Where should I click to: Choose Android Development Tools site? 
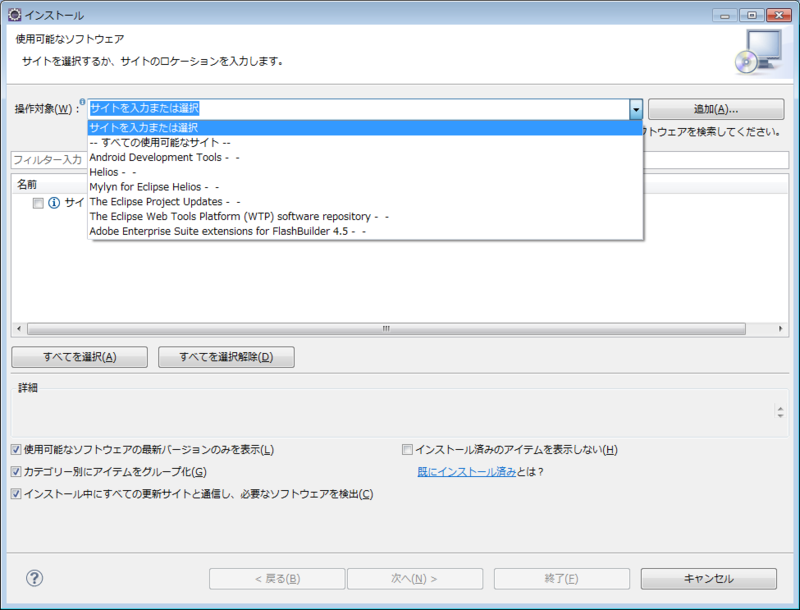(365, 157)
